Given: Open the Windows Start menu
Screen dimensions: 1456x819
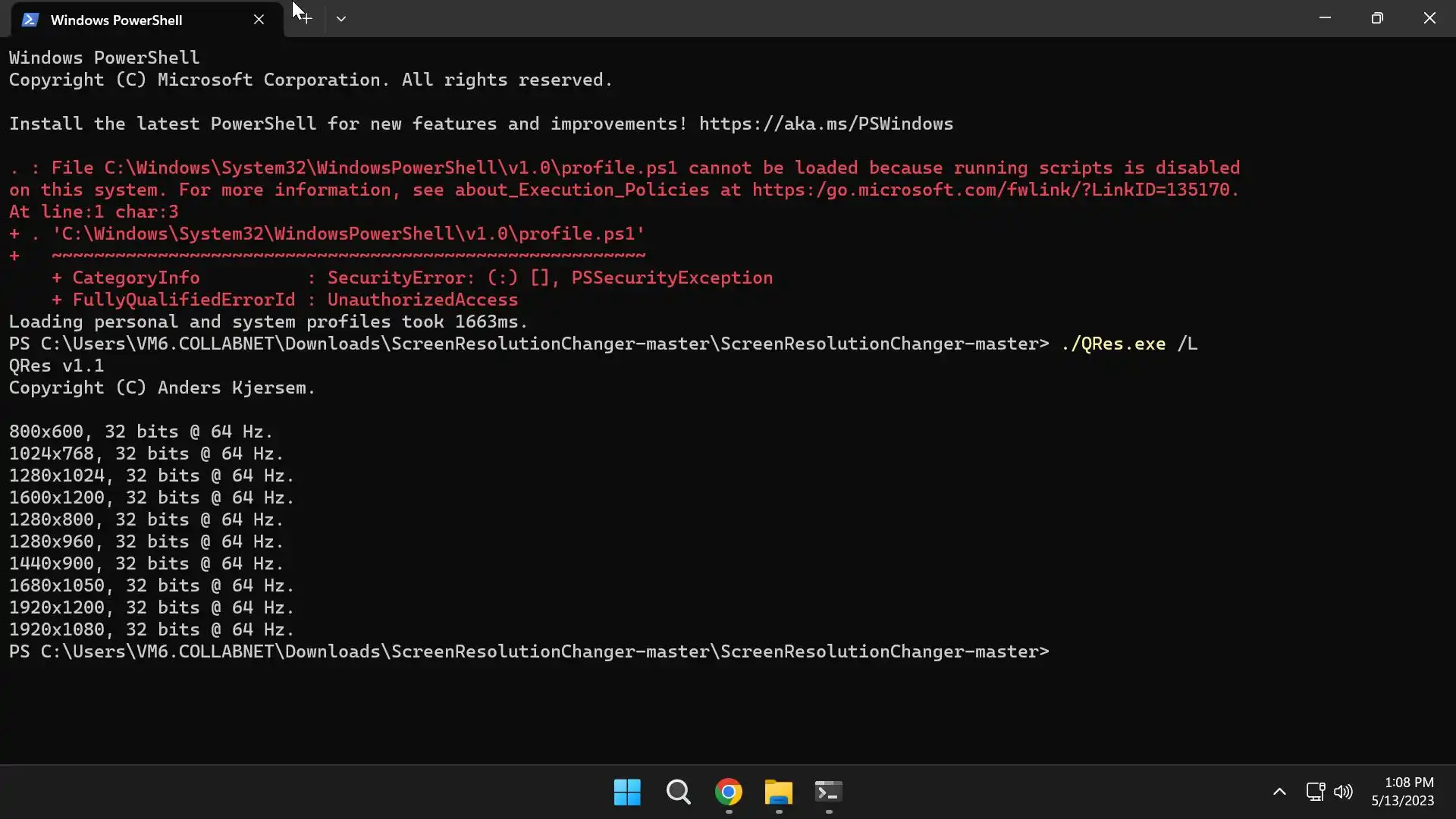Looking at the screenshot, I should (x=627, y=792).
